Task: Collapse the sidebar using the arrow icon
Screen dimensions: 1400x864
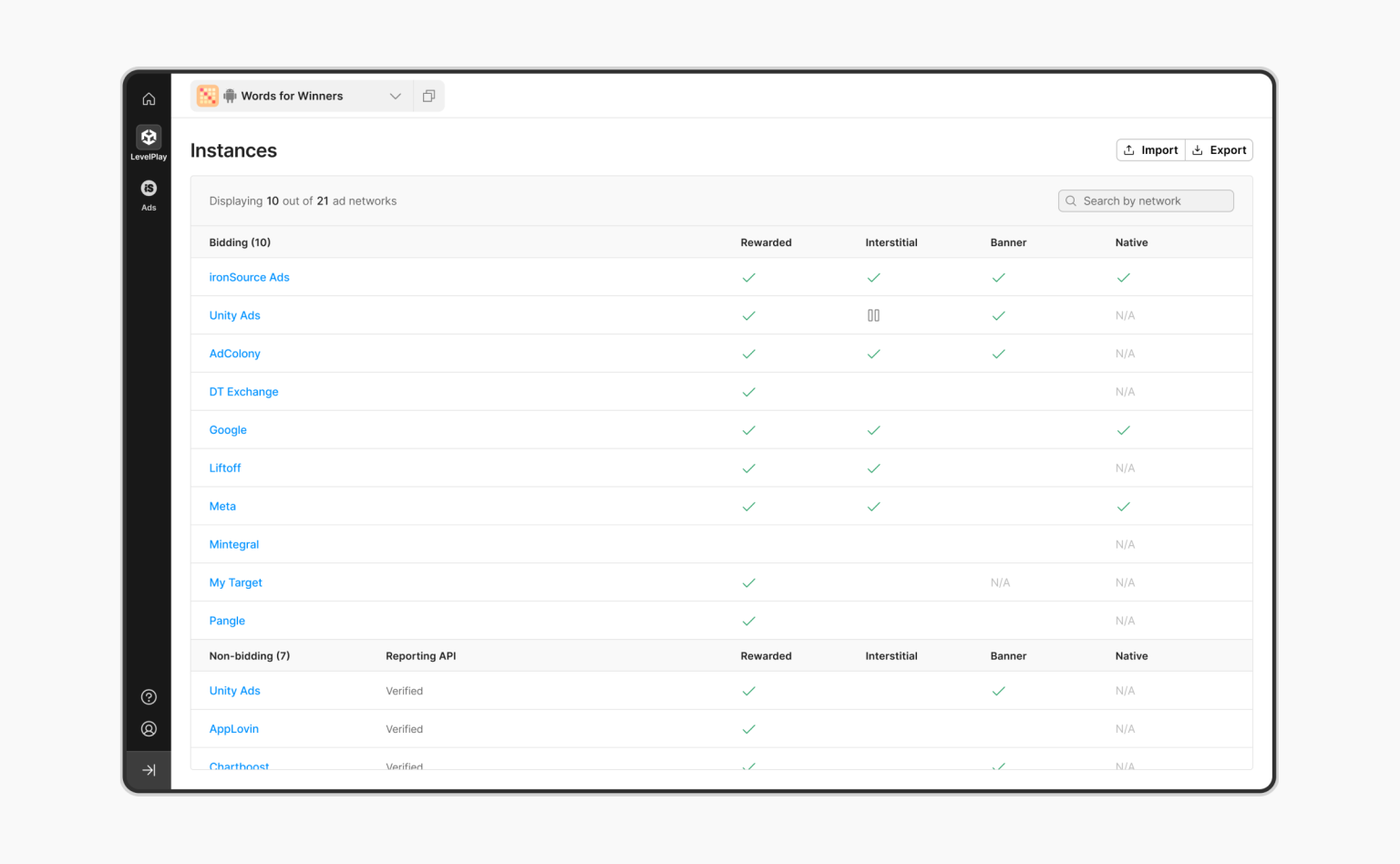Action: point(149,769)
